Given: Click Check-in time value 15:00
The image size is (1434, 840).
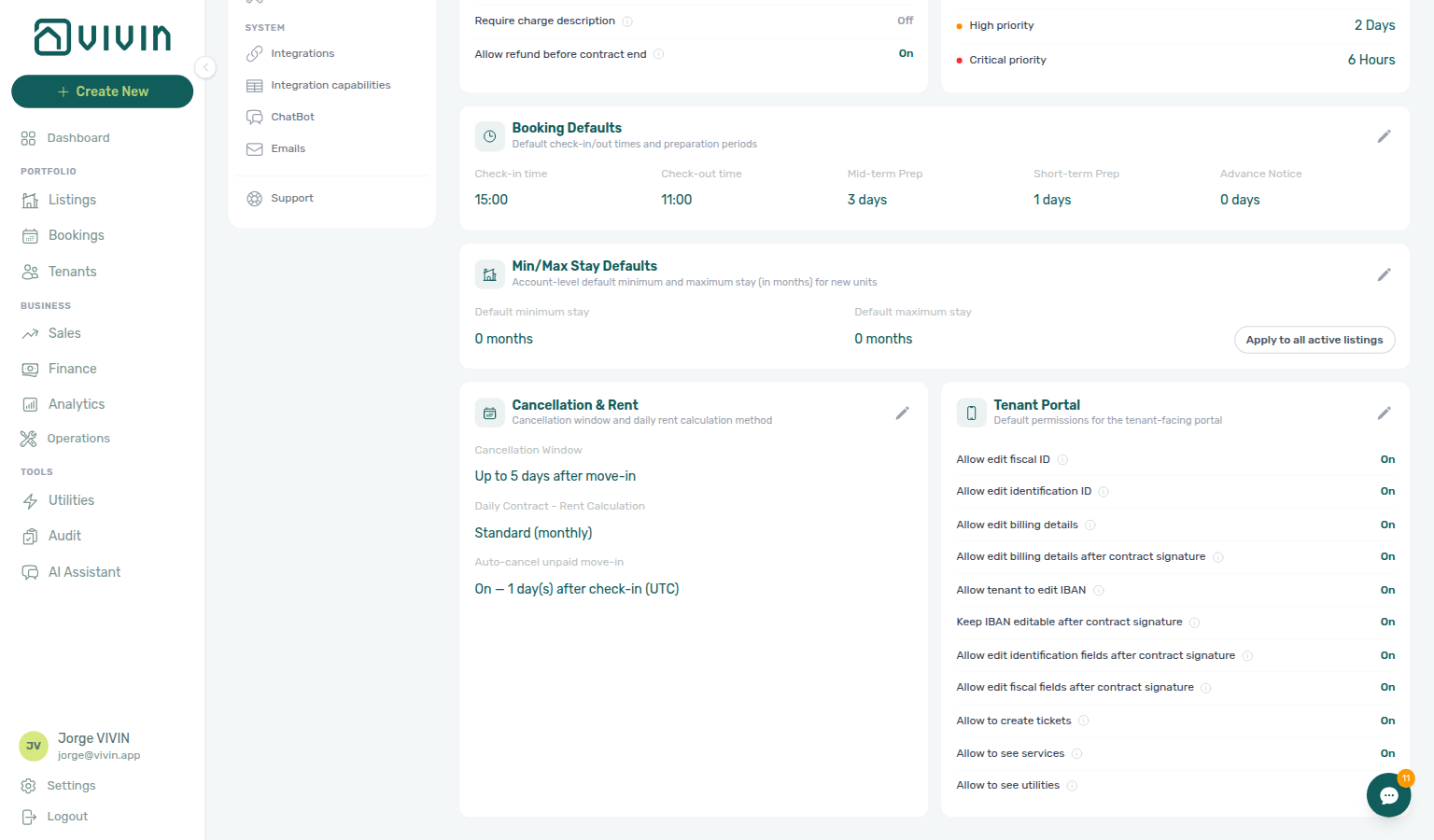Looking at the screenshot, I should pos(491,200).
